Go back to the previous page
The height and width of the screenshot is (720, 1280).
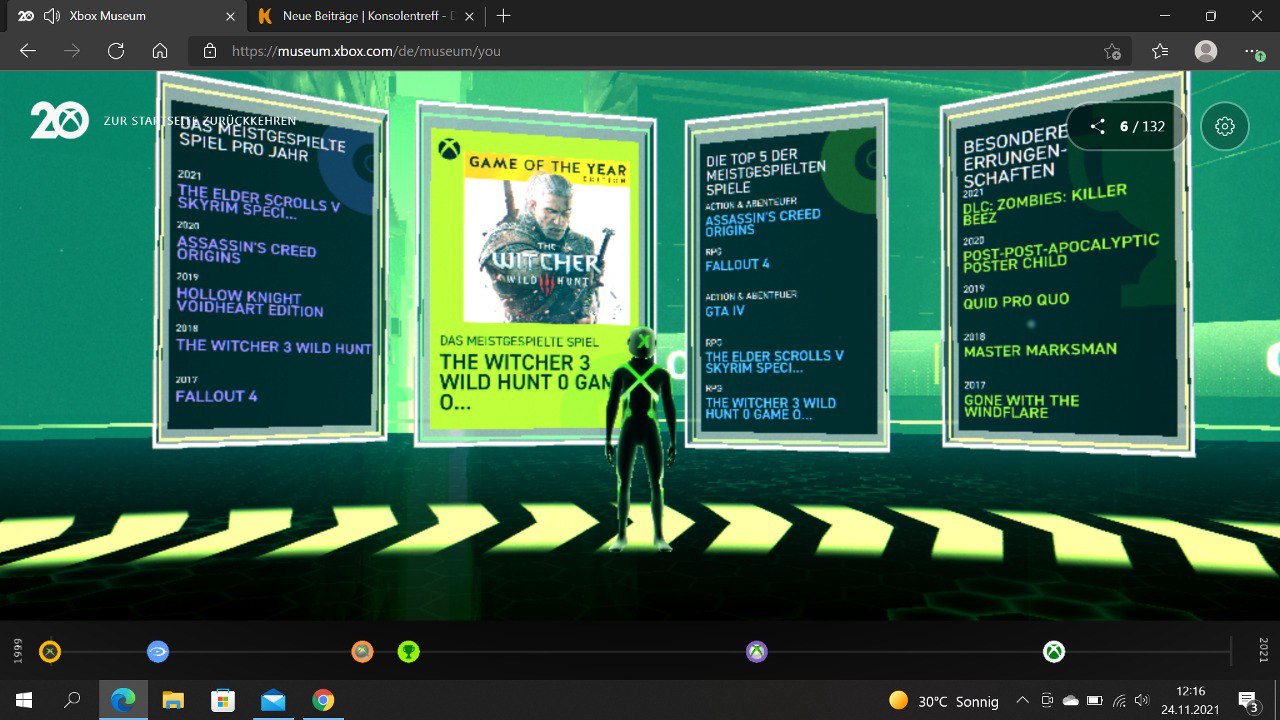(x=28, y=51)
